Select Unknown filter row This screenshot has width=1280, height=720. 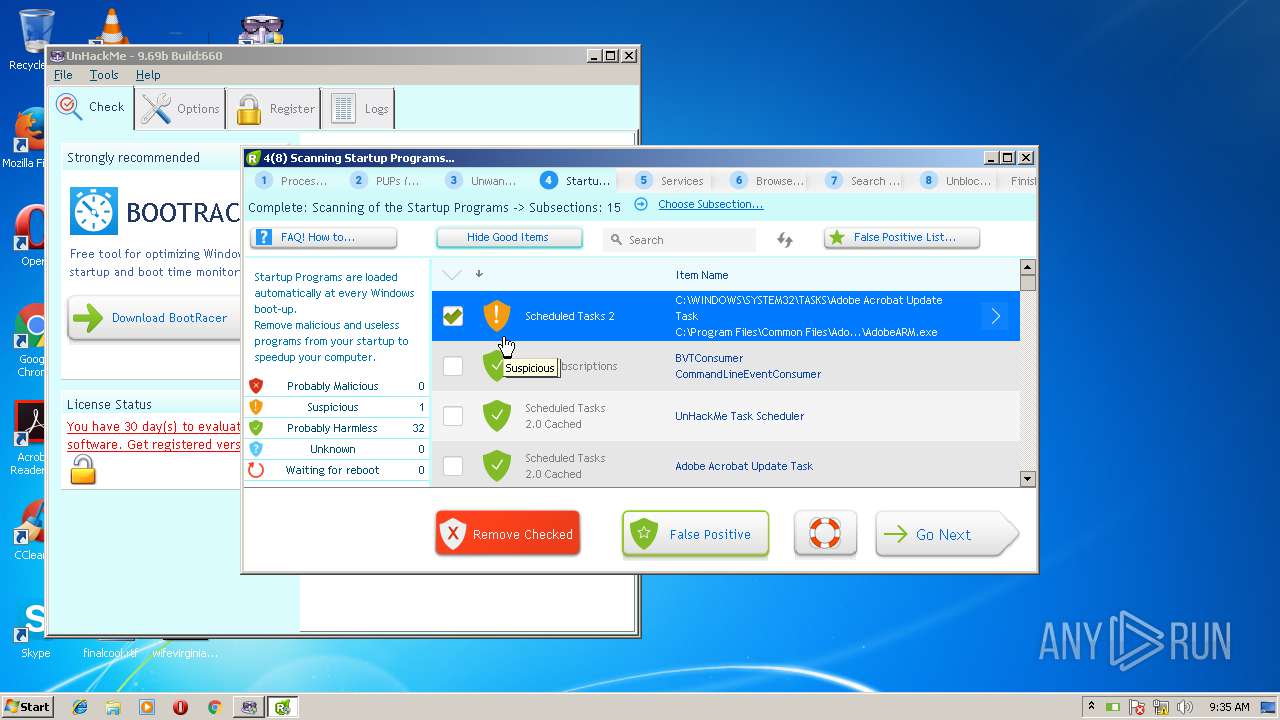(x=338, y=449)
